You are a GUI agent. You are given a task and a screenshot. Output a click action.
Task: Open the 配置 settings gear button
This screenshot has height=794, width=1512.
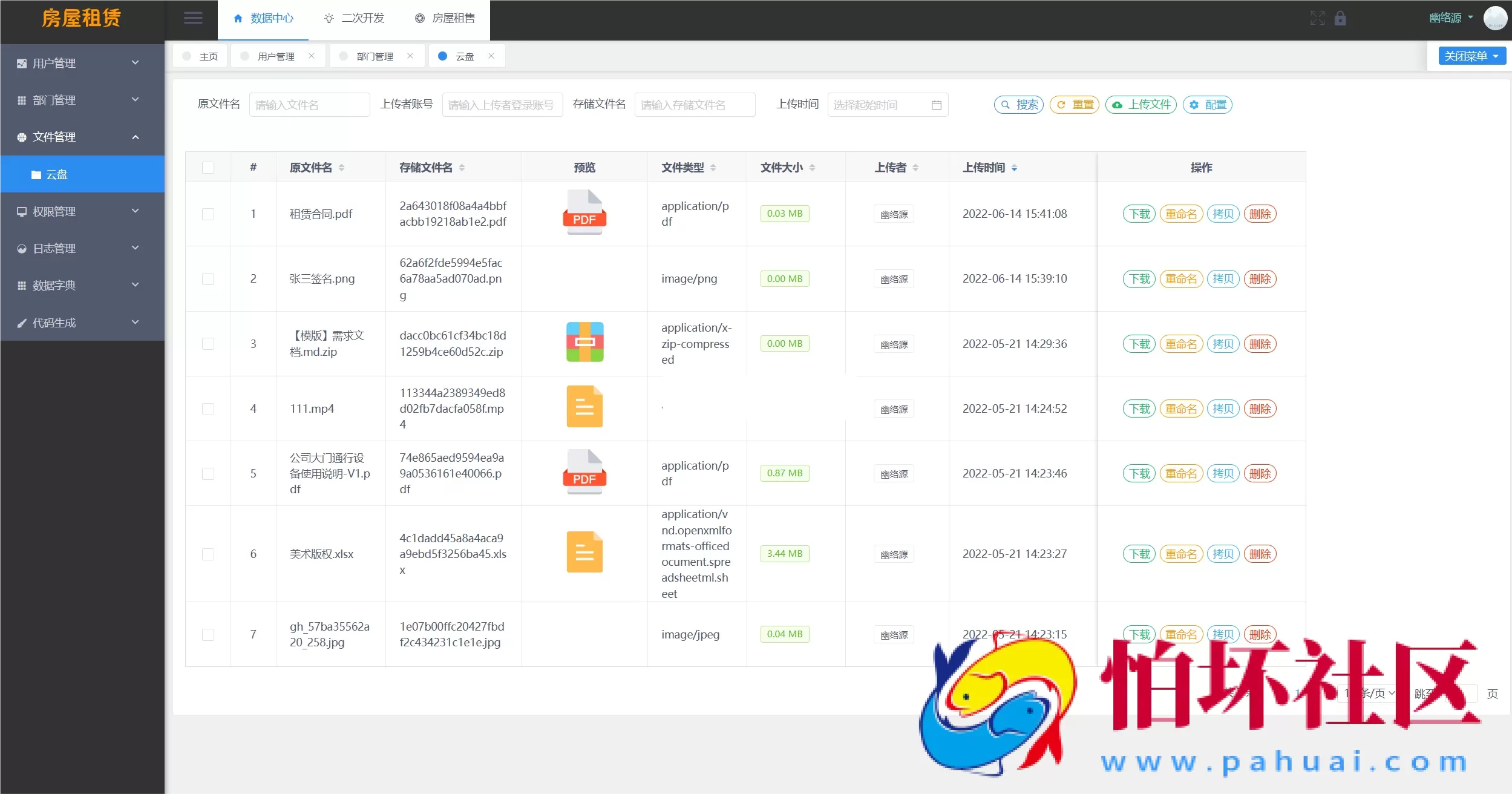point(1207,104)
